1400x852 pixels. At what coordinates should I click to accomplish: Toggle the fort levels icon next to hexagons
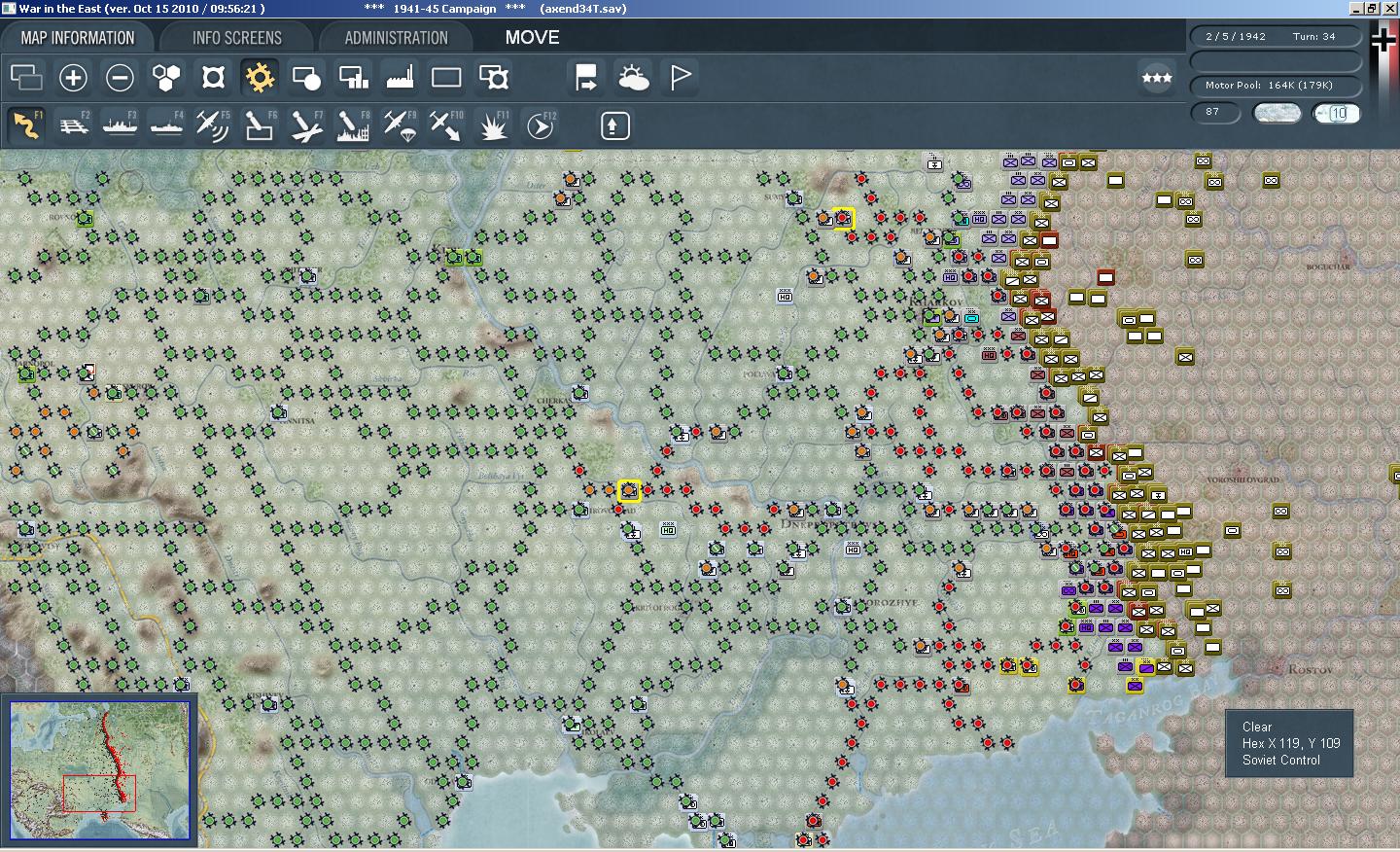[x=213, y=78]
